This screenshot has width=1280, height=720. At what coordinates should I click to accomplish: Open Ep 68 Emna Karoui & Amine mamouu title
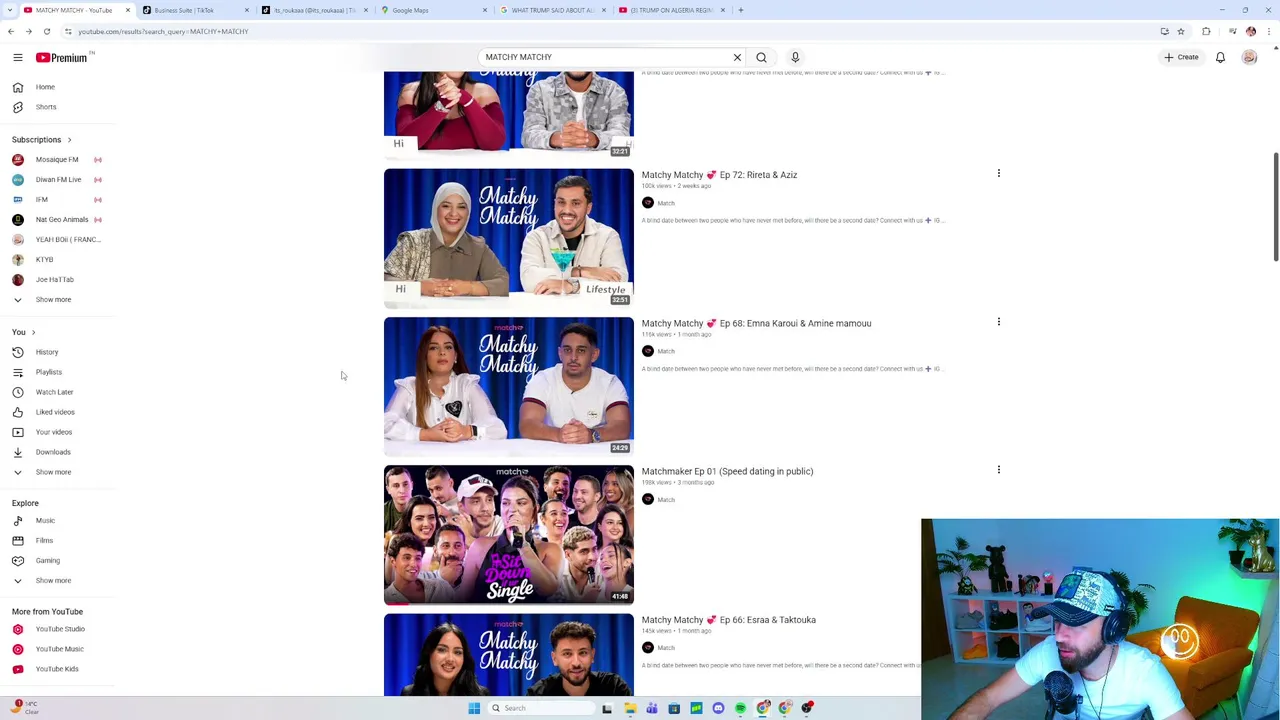(756, 323)
